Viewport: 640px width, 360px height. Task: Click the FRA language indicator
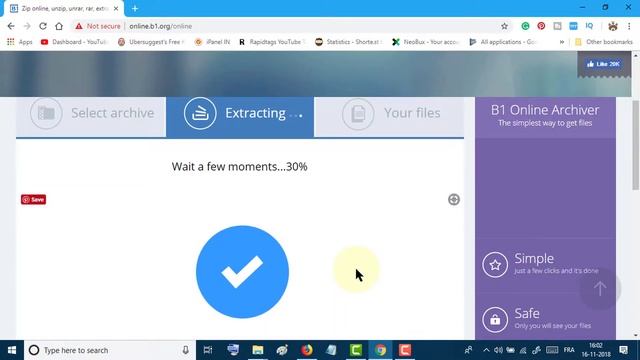569,350
